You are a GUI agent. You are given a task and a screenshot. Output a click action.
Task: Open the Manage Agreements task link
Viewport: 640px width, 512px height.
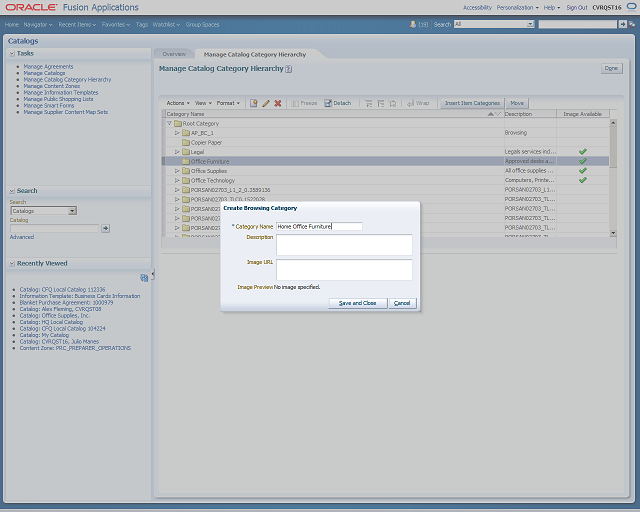point(48,67)
